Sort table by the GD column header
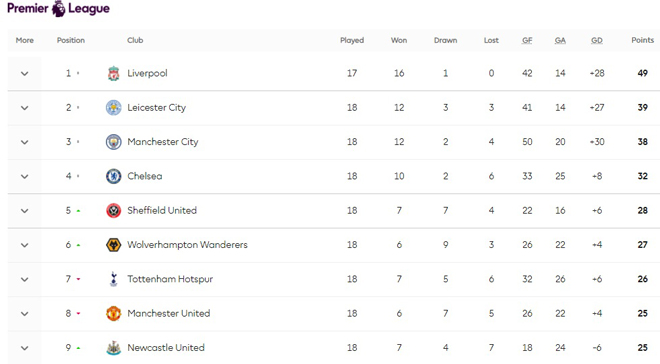Screen dimensions: 660x364 click(596, 40)
